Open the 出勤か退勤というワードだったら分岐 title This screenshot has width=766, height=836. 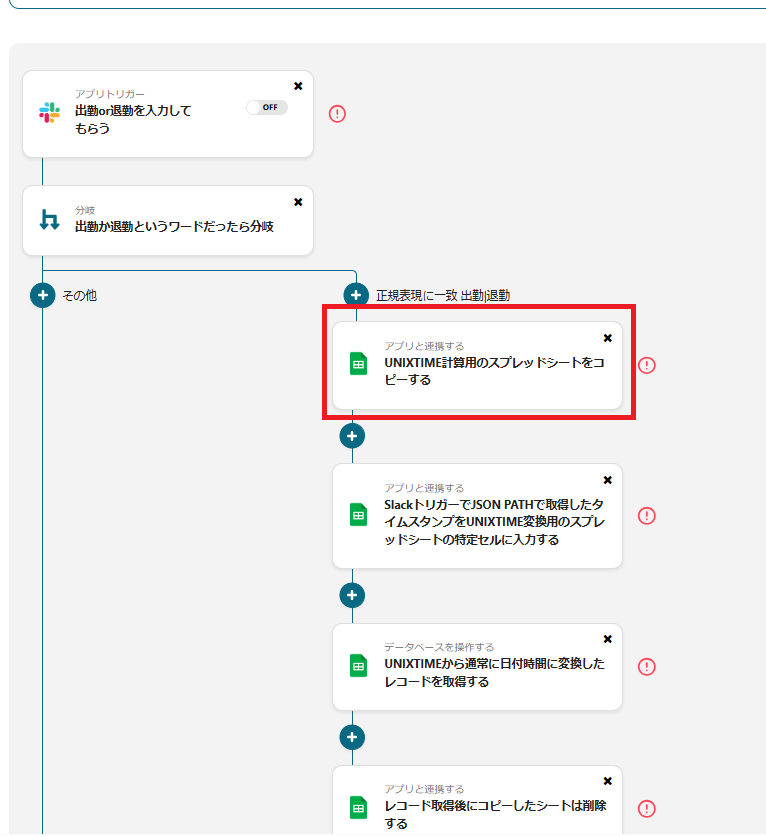[174, 227]
